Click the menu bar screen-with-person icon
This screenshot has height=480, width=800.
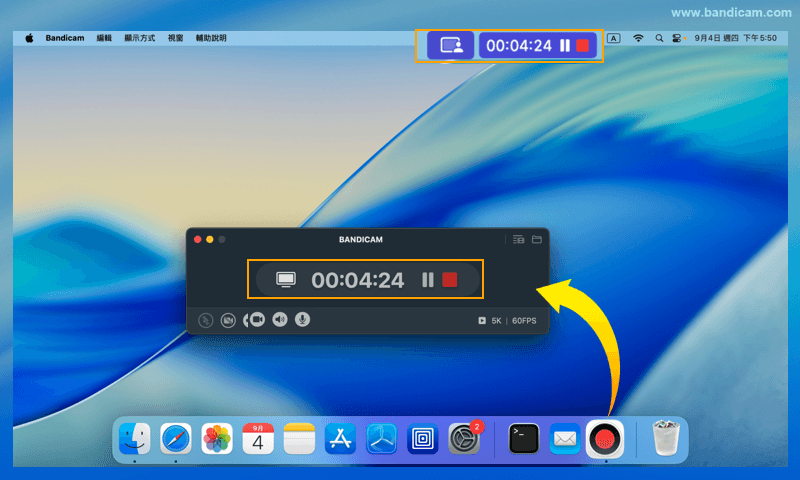click(451, 45)
